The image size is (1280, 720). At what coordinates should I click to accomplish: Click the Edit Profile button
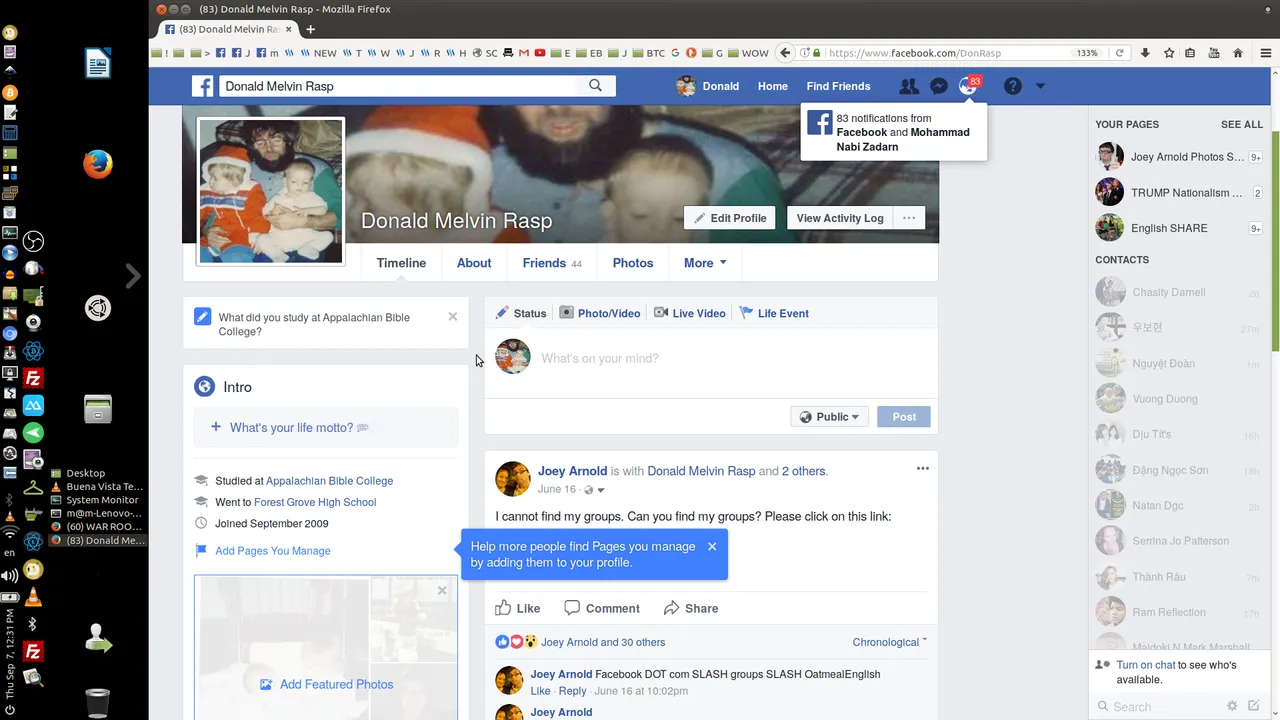pos(730,218)
